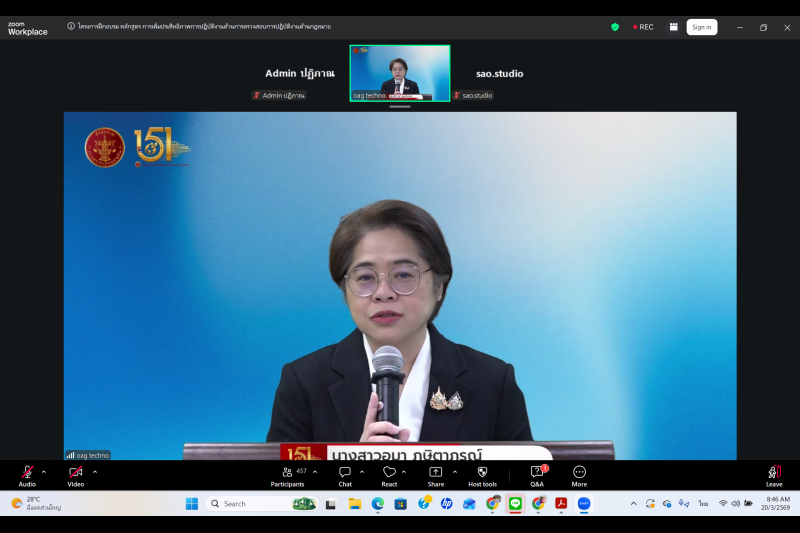This screenshot has width=800, height=533.
Task: Open the More options menu
Action: click(x=579, y=473)
